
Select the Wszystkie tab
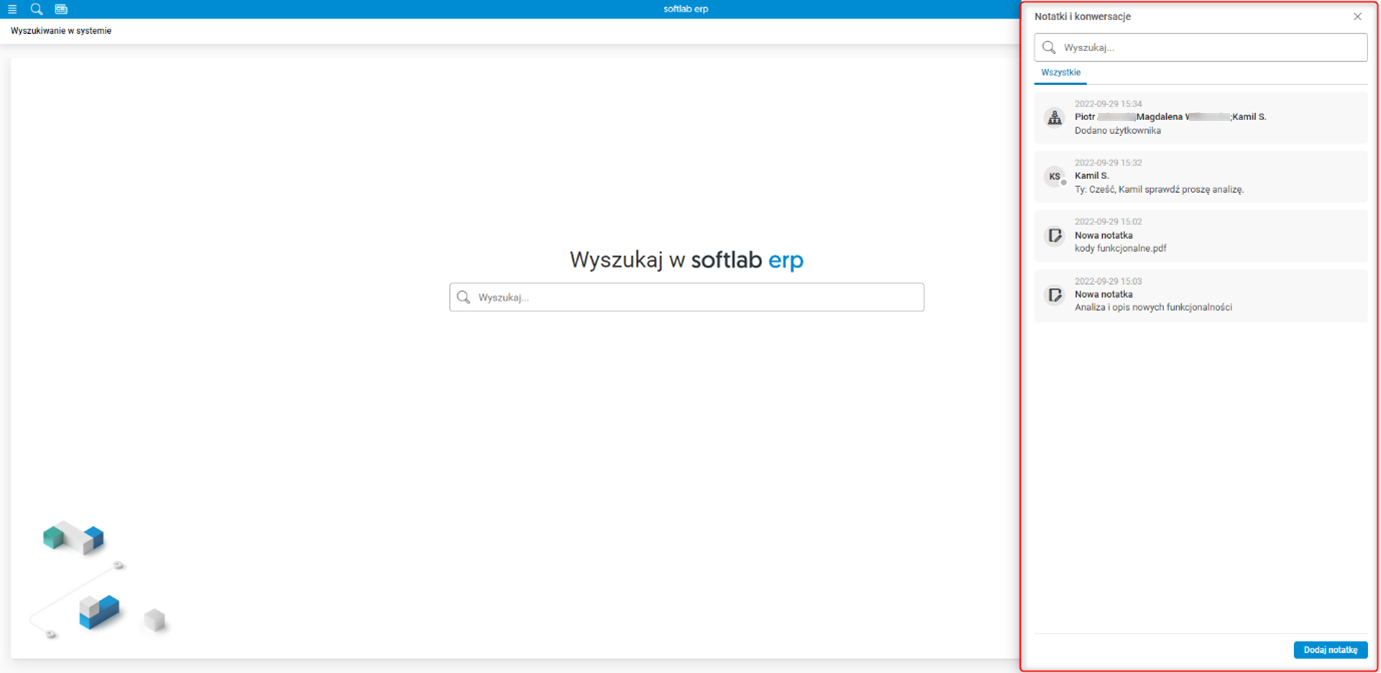tap(1060, 73)
